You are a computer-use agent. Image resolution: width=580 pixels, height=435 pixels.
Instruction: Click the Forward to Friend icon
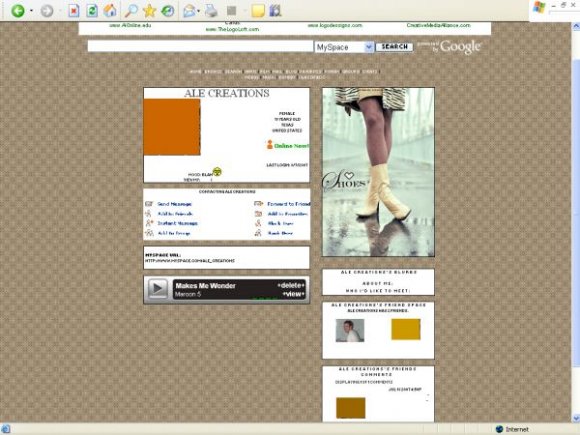tap(258, 203)
